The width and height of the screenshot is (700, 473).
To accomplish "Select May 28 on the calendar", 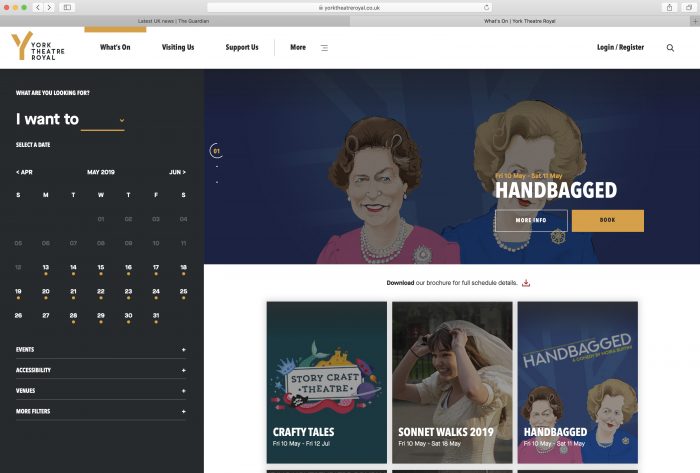I will pos(73,317).
